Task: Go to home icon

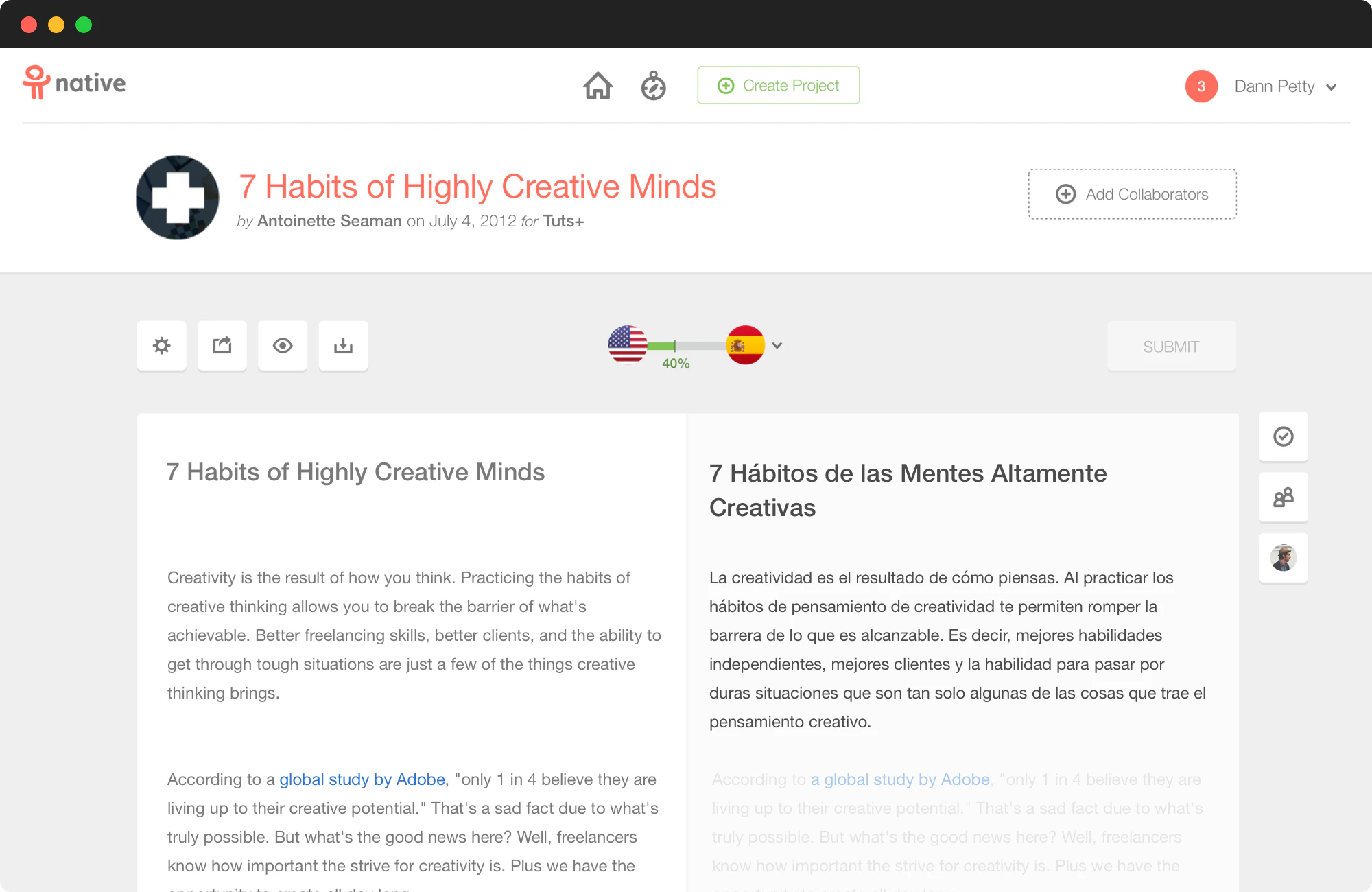Action: pyautogui.click(x=598, y=86)
